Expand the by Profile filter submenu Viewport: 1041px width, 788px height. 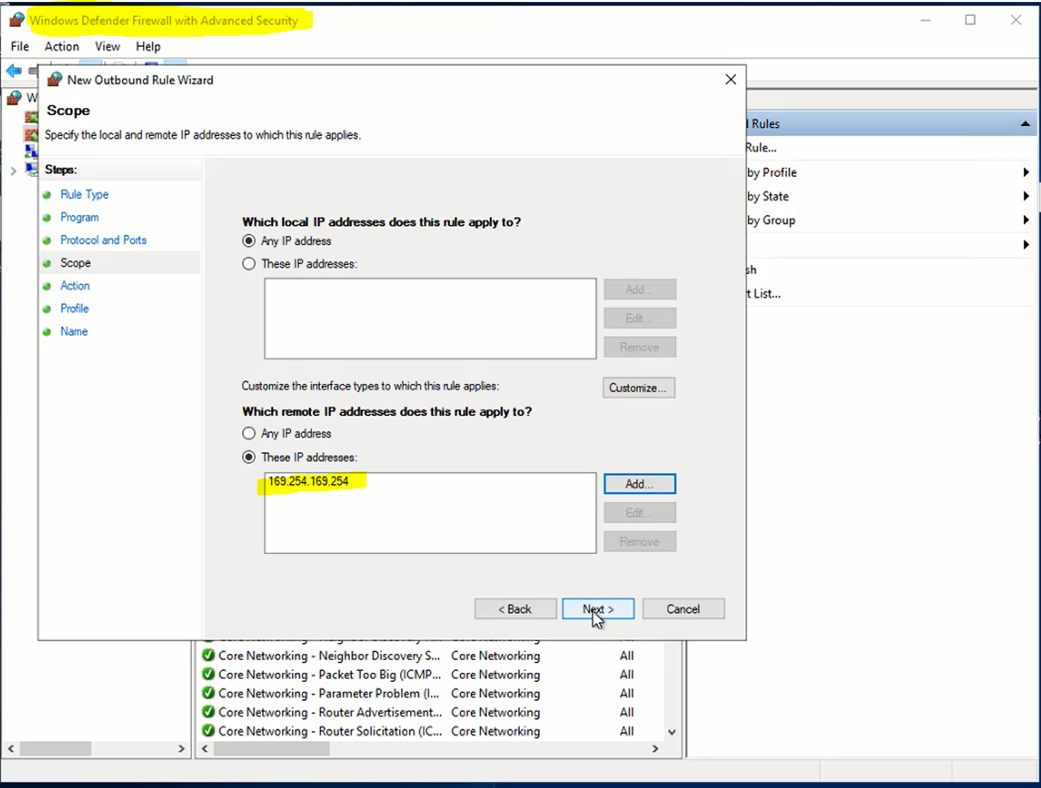pos(1026,173)
